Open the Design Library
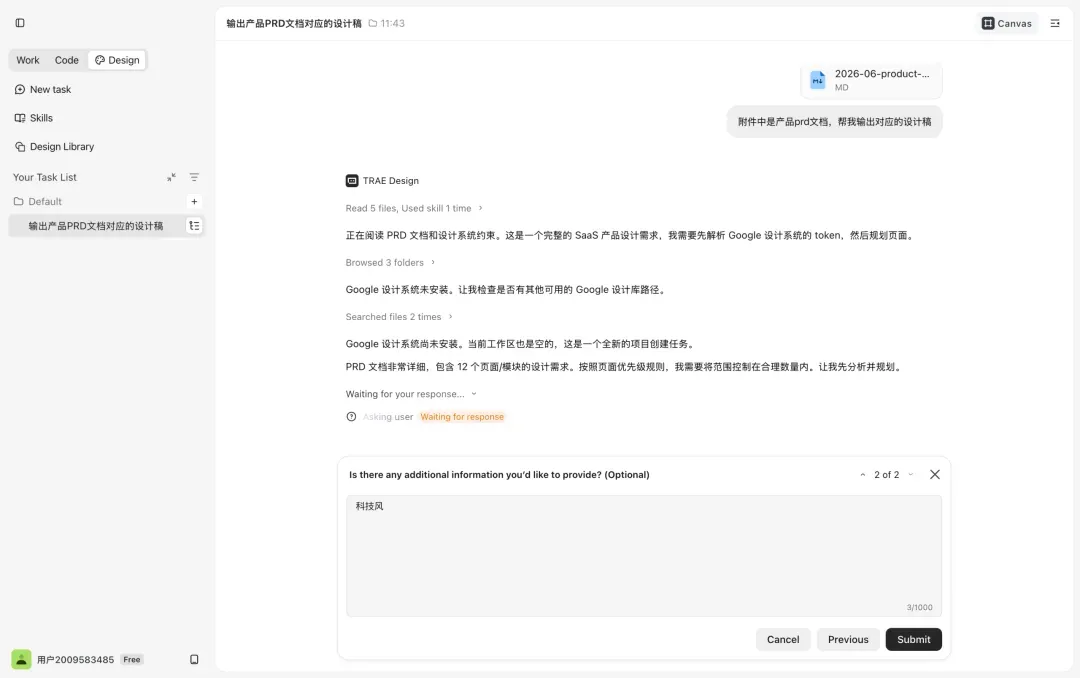1080x678 pixels. 54,147
